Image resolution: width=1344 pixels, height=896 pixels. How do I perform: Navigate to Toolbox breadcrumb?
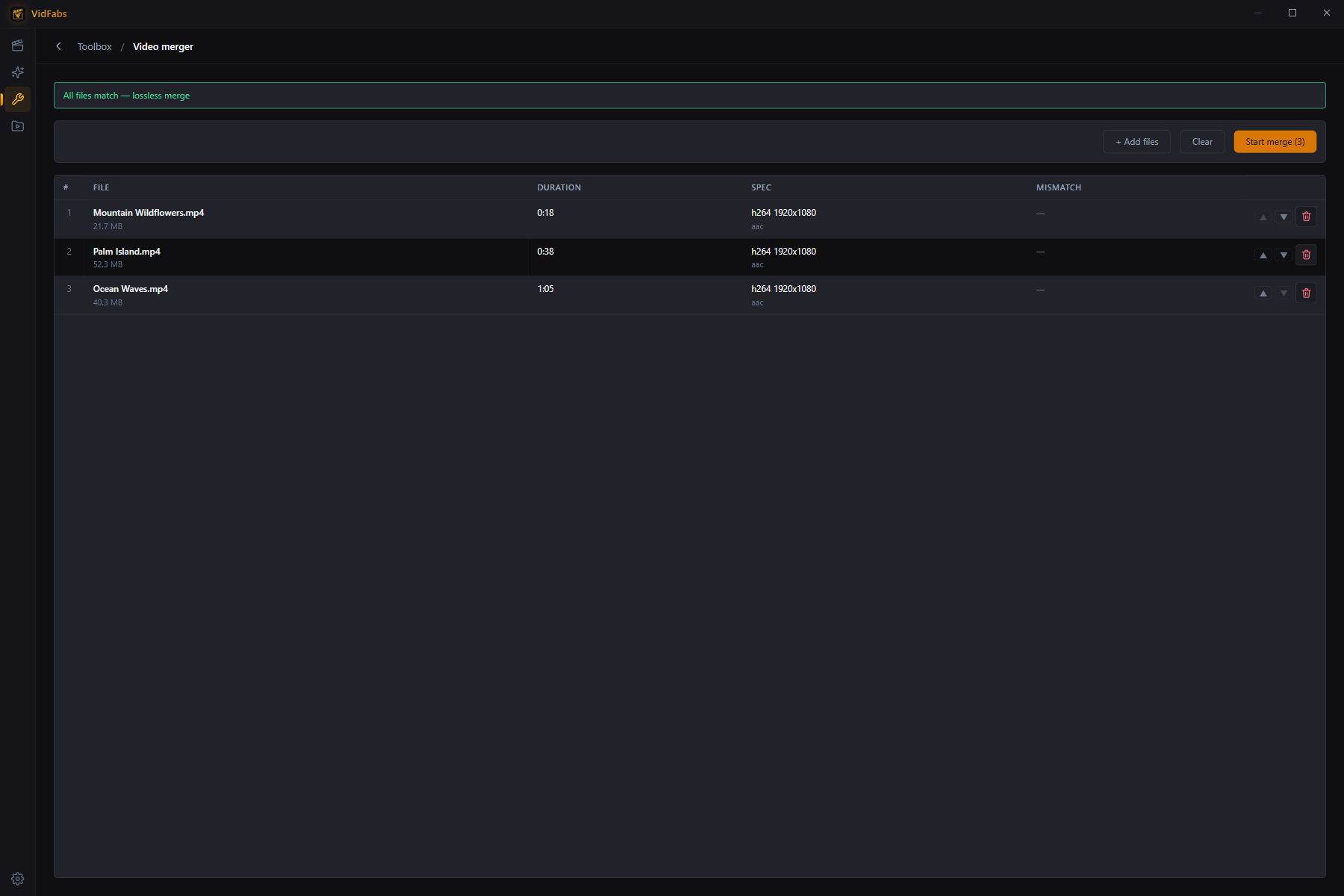95,46
